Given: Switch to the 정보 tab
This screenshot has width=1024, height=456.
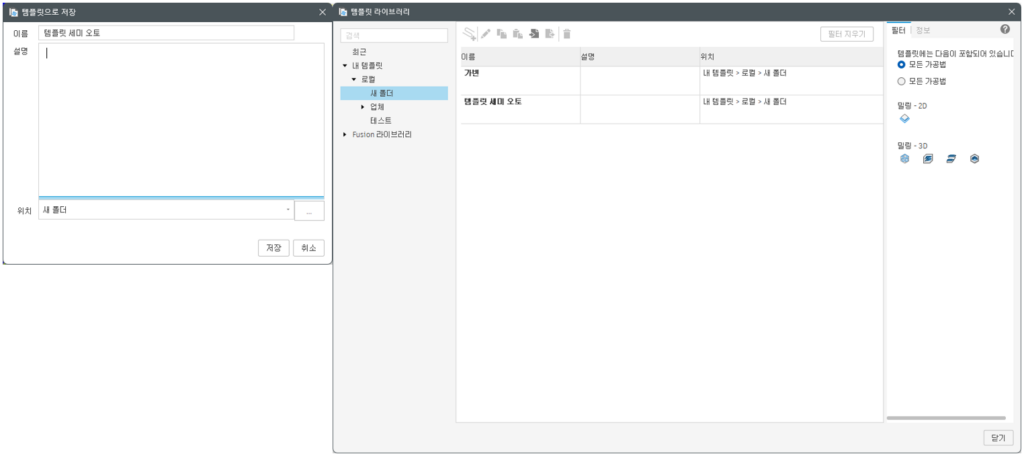Looking at the screenshot, I should 923,30.
